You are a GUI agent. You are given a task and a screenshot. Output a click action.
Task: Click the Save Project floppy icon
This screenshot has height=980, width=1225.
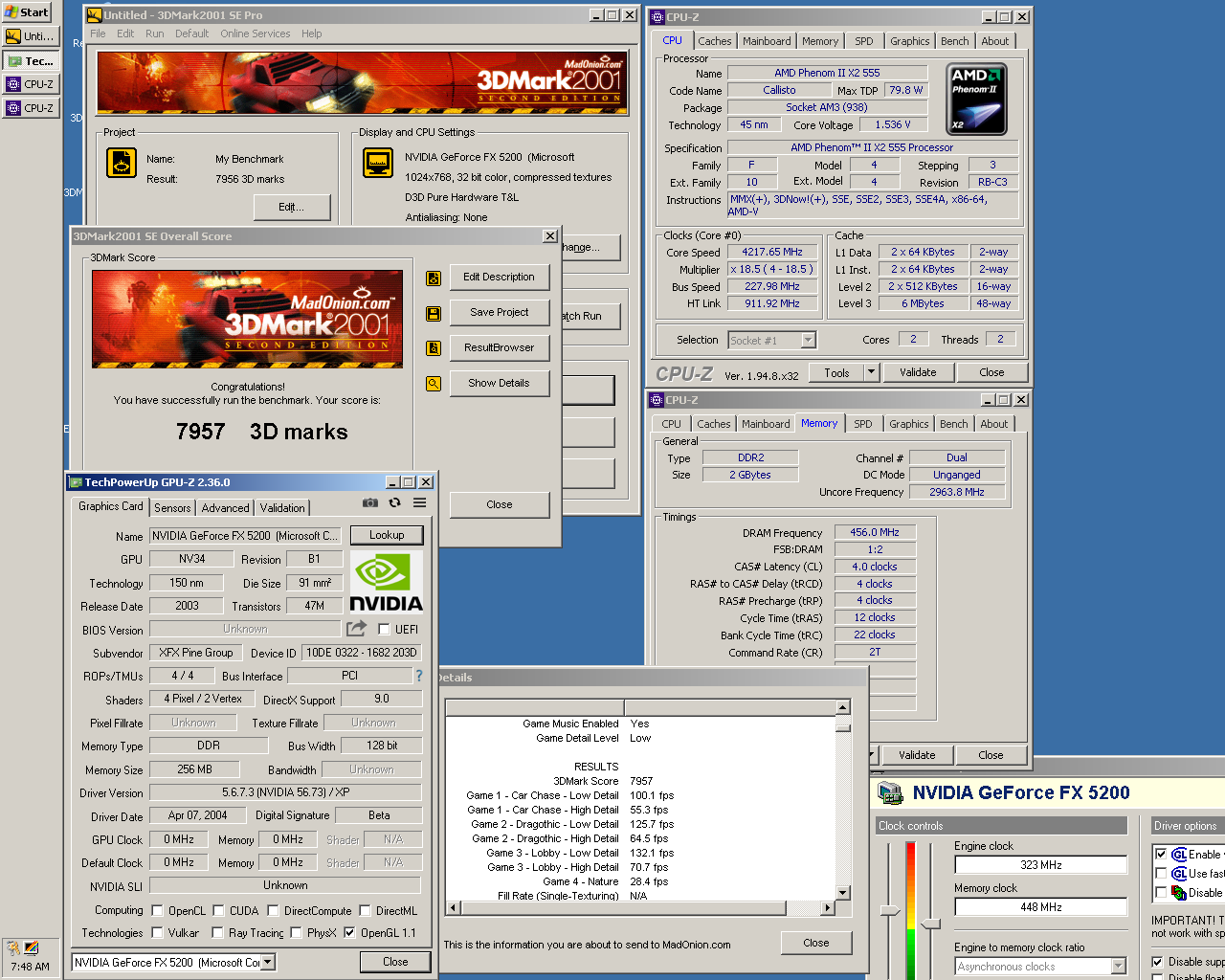(434, 313)
